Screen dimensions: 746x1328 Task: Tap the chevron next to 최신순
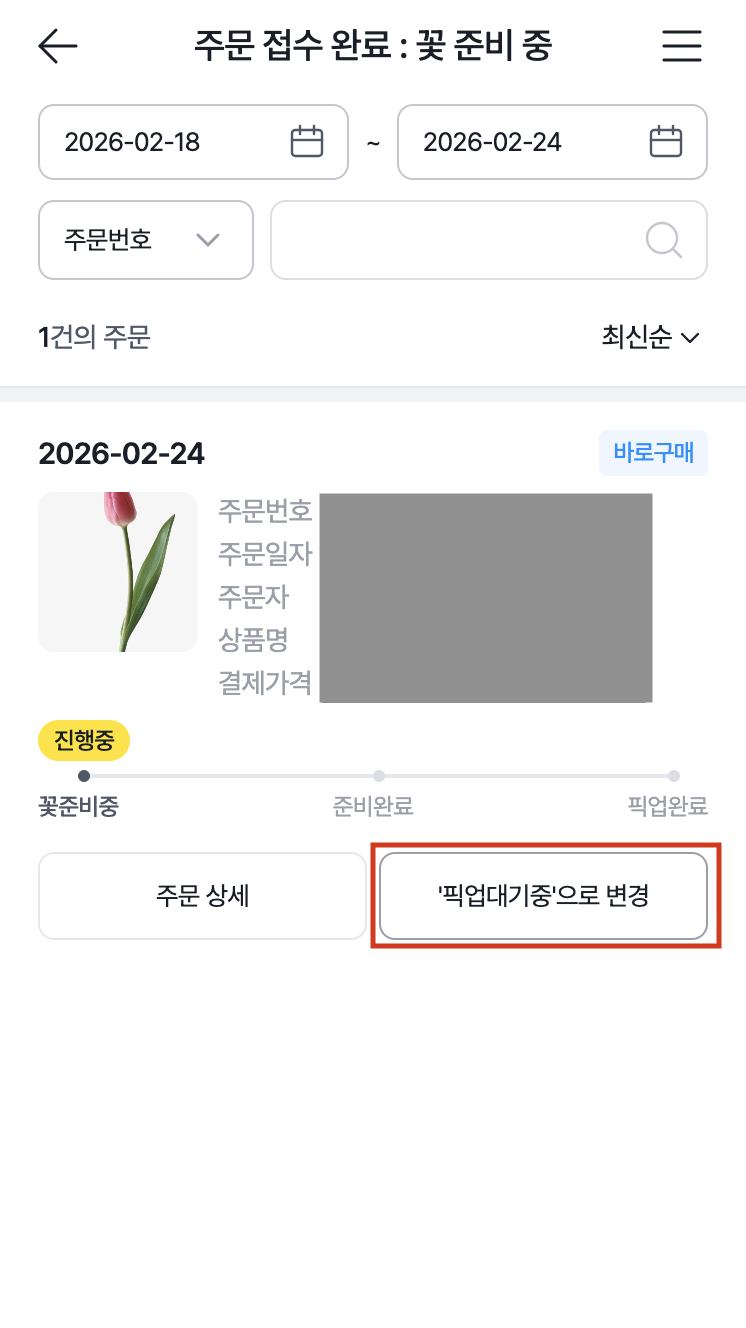pos(690,338)
